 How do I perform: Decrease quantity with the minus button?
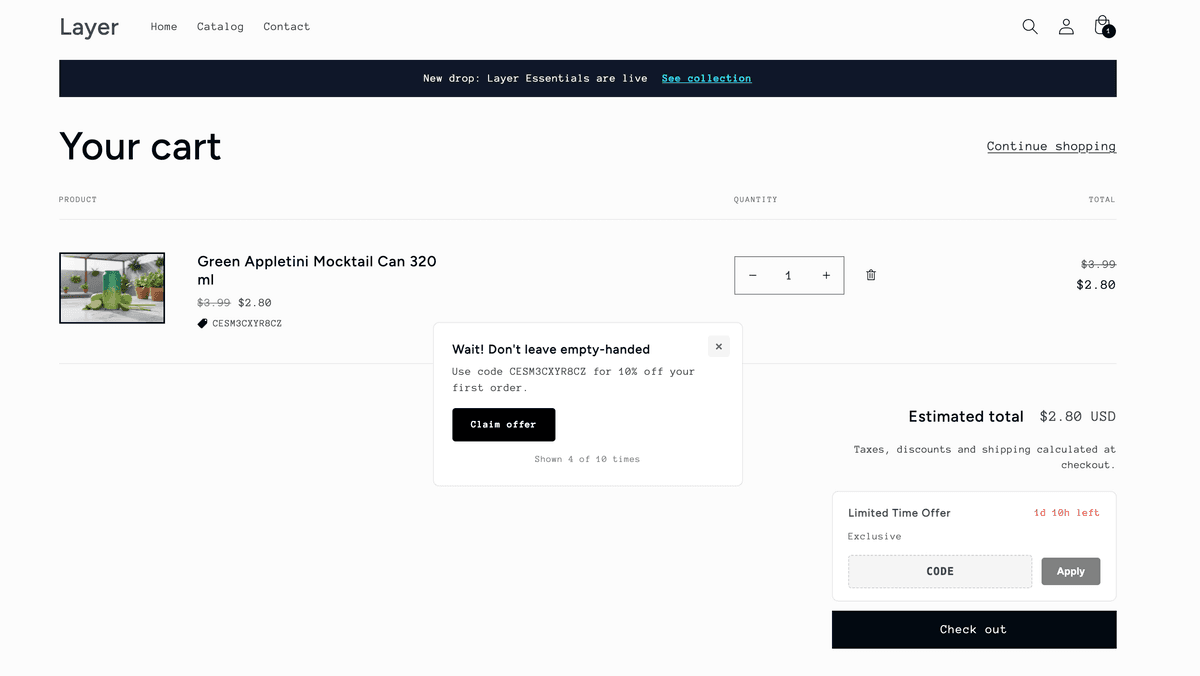click(753, 276)
